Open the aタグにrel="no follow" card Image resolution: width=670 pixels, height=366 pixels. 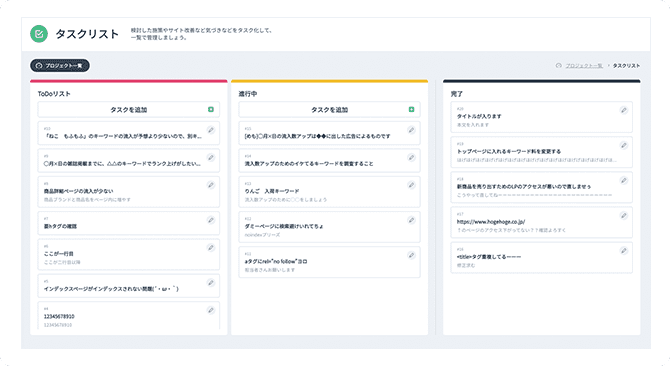coord(329,262)
